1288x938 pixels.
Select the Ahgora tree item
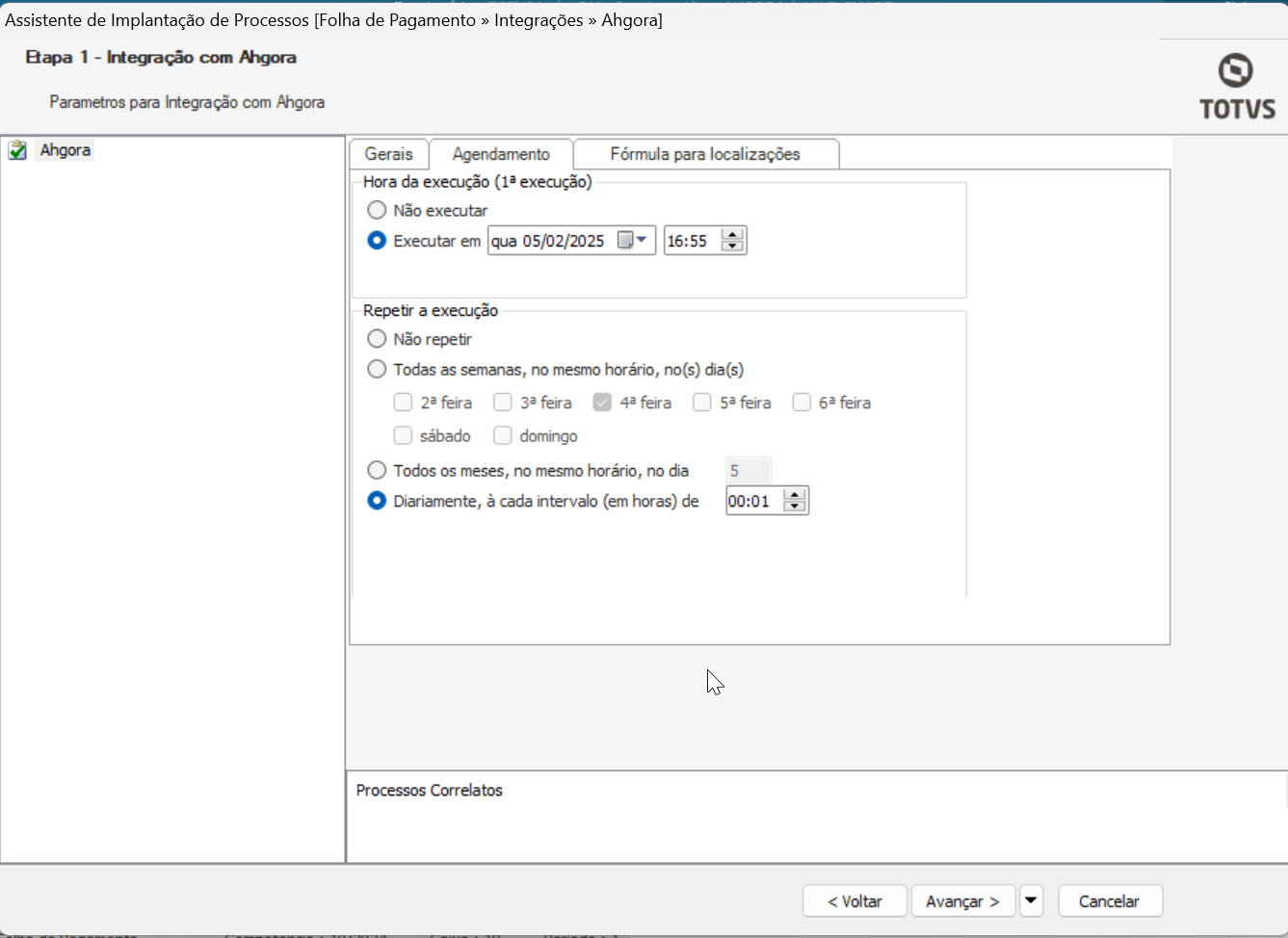(x=66, y=150)
